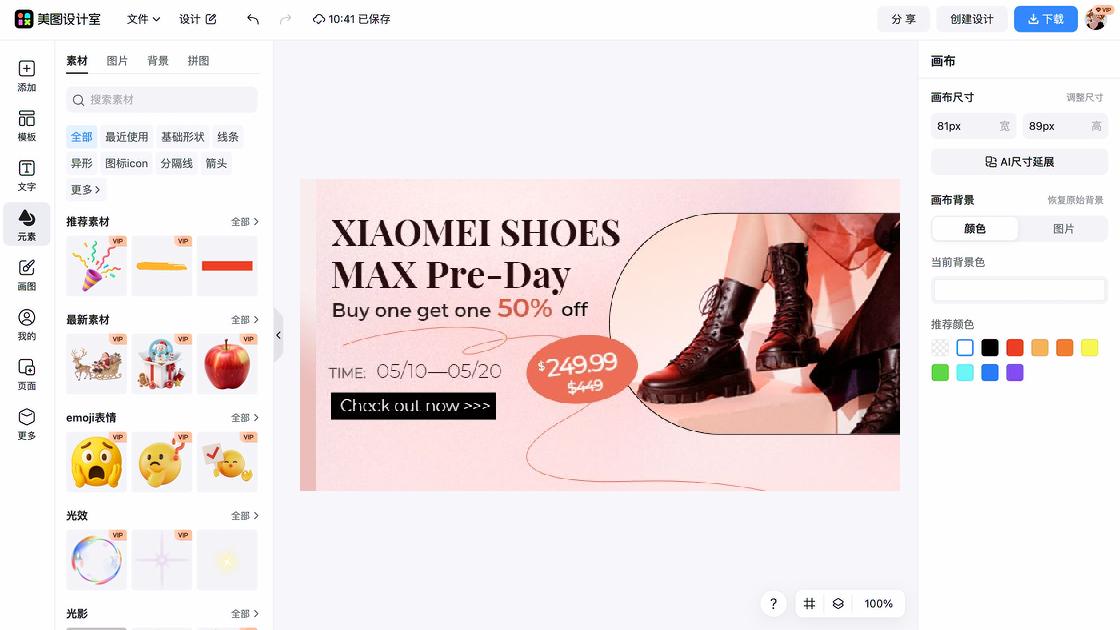Switch canvas background to 图片 mode

coord(1063,229)
